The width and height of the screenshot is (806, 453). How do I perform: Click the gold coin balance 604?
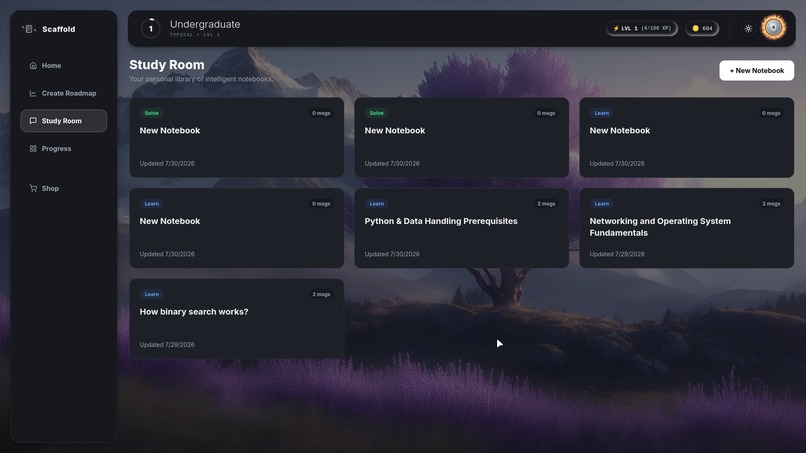click(x=702, y=28)
